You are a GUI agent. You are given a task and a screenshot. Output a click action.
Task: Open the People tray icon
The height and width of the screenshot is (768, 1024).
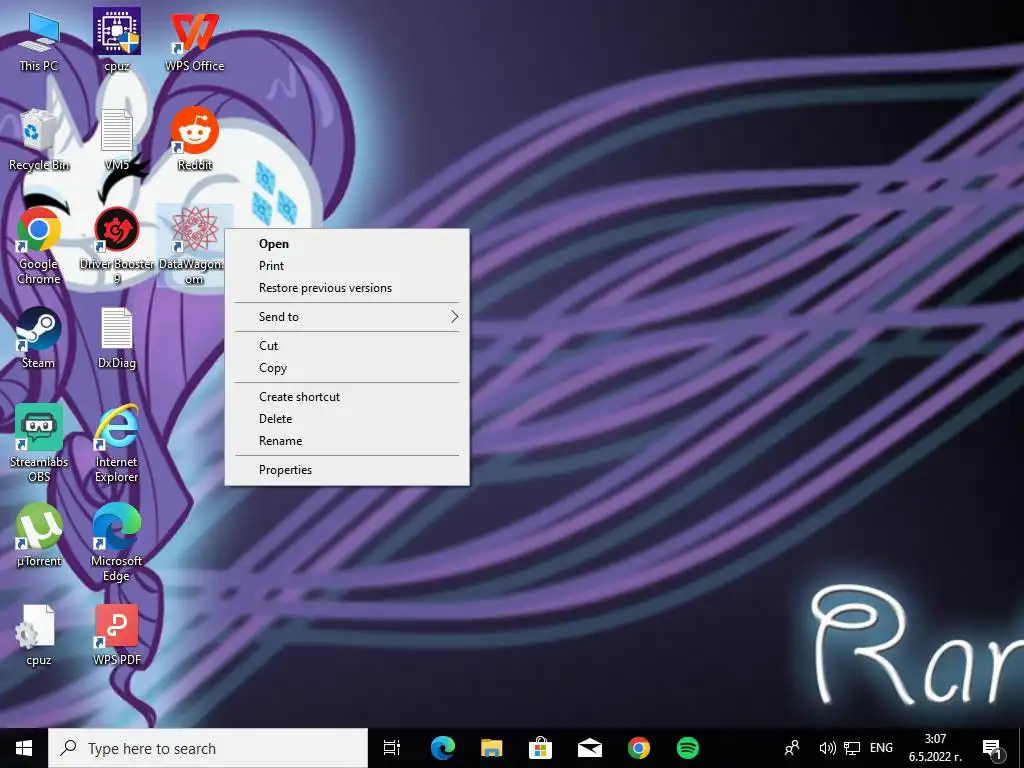792,748
